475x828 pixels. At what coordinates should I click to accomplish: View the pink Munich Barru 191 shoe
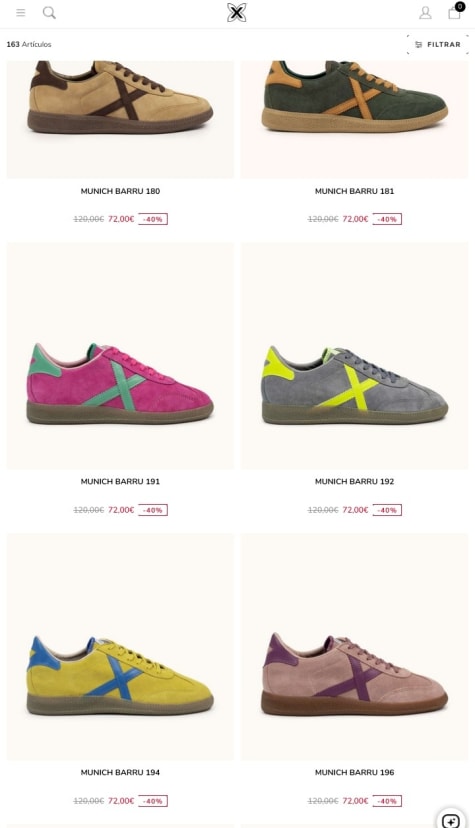[120, 356]
